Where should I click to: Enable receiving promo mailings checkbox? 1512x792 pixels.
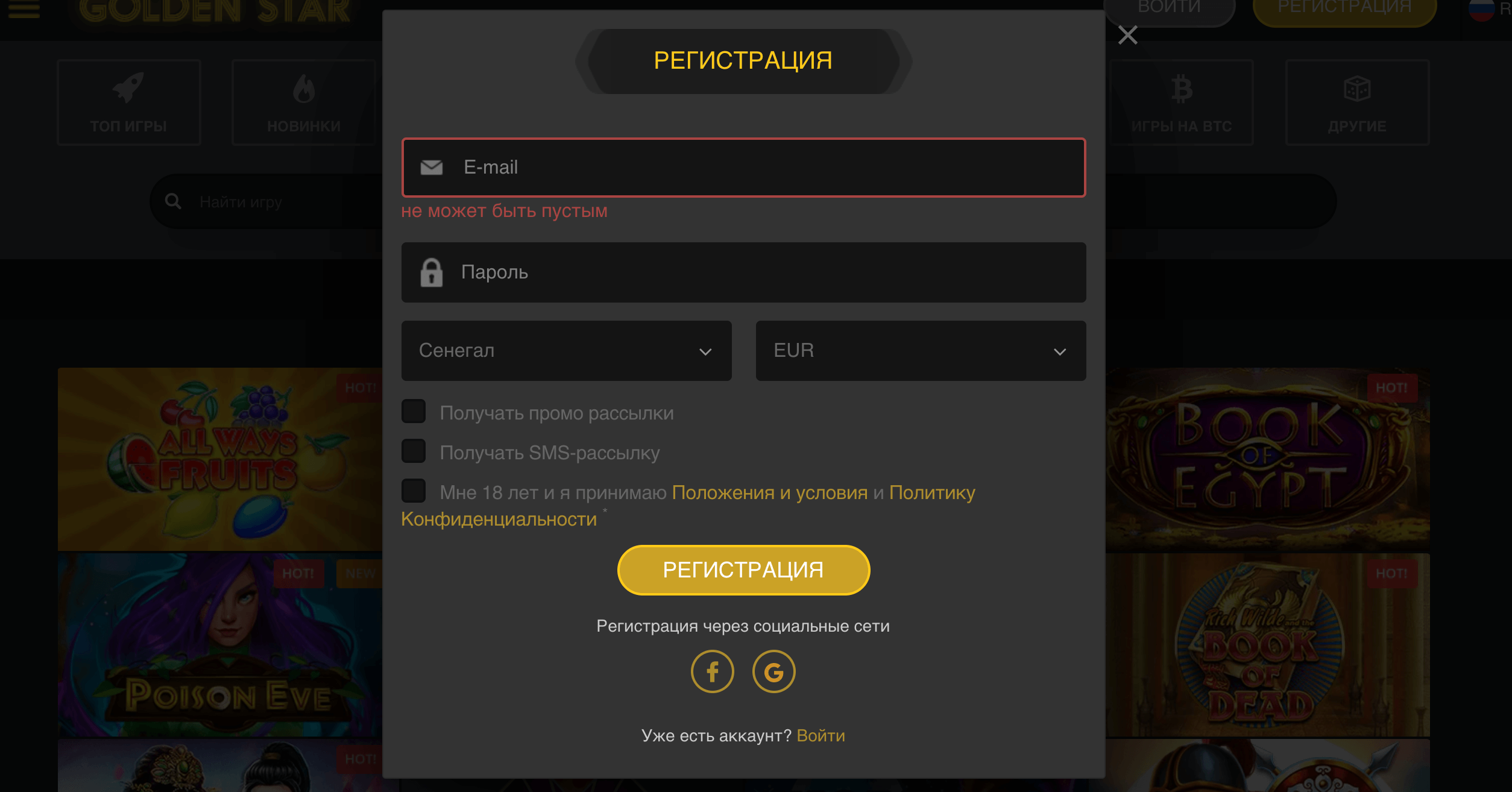pos(414,412)
